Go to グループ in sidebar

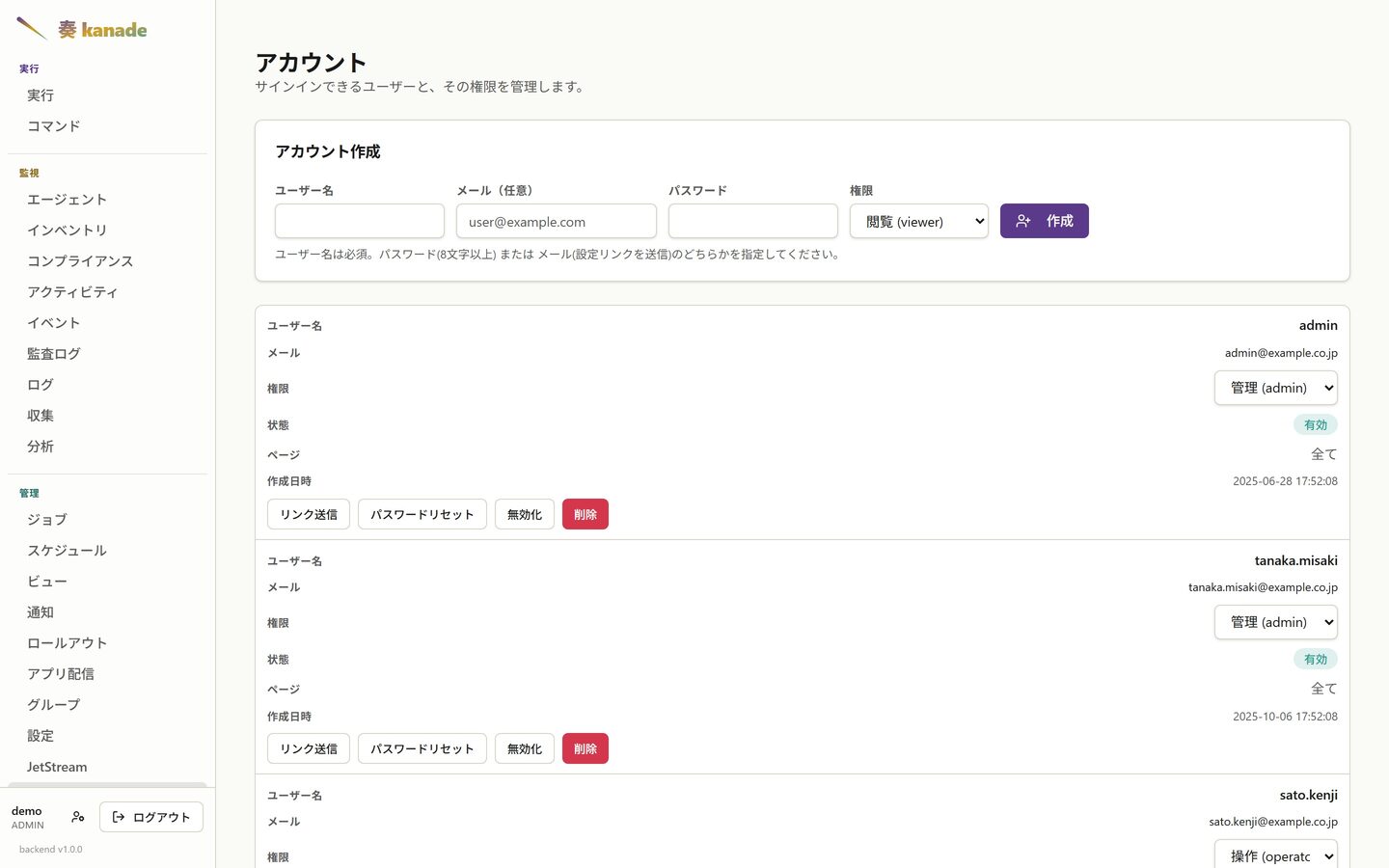107,705
